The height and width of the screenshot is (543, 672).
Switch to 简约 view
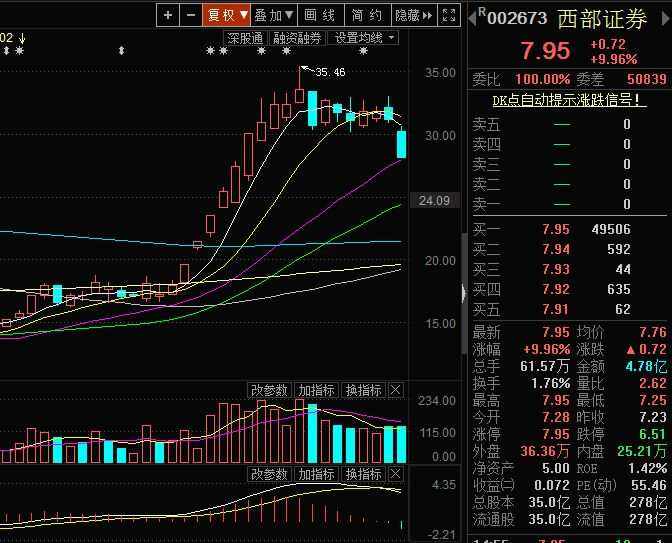click(x=367, y=15)
